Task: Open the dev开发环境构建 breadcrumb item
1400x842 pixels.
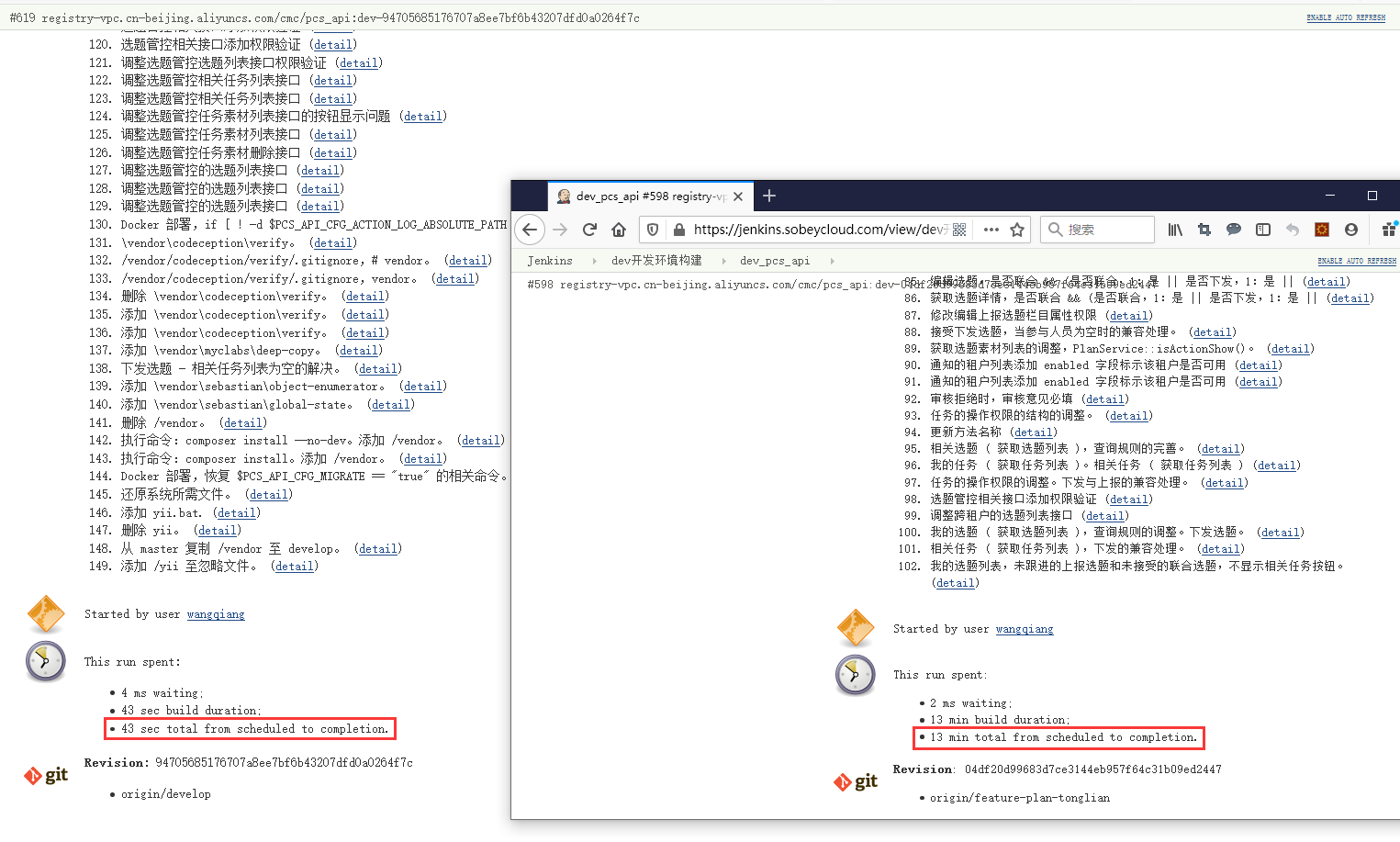Action: [656, 261]
